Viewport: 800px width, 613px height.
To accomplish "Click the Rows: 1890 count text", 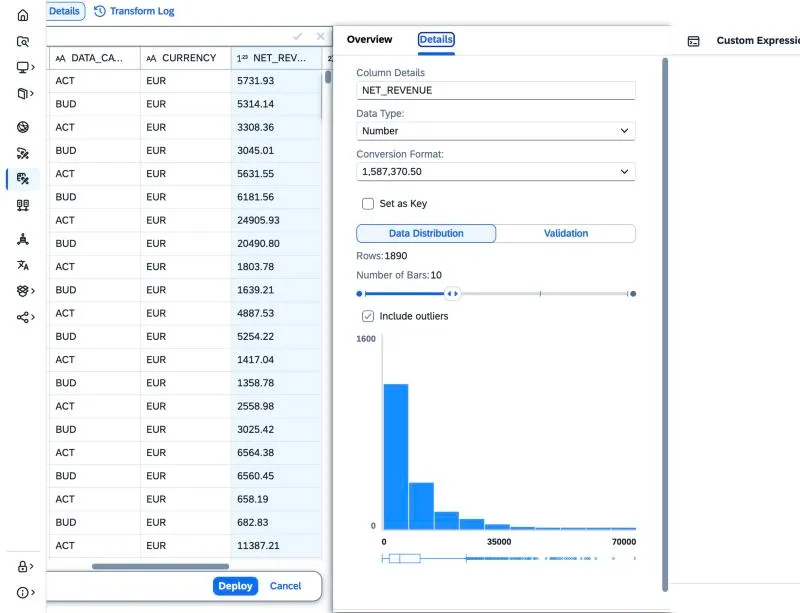I will click(382, 256).
